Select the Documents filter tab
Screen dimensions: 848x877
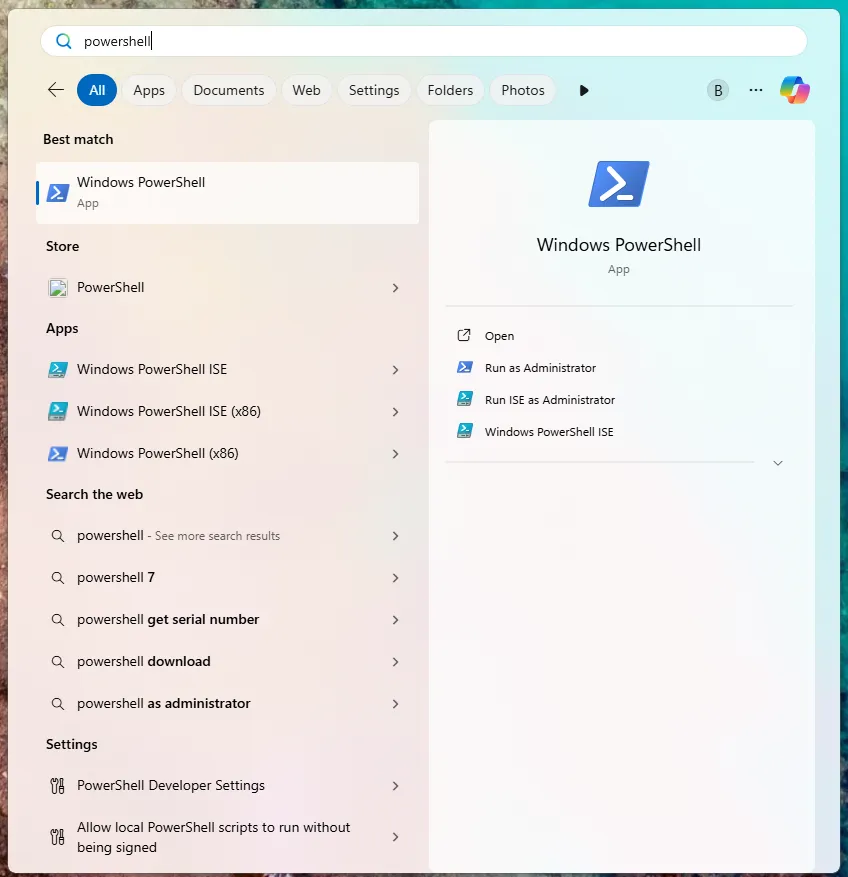point(229,90)
